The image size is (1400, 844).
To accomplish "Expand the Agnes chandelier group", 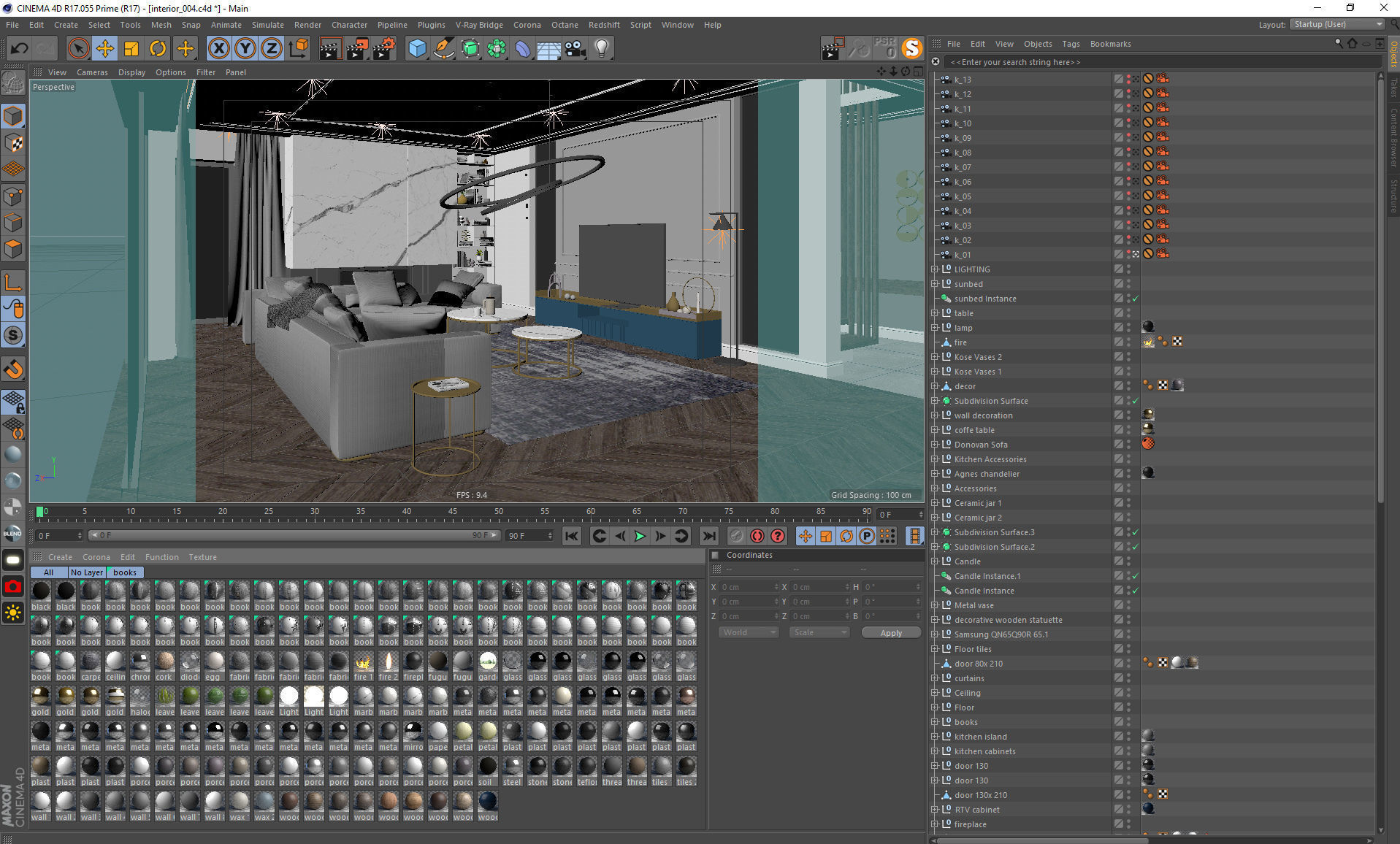I will click(935, 474).
